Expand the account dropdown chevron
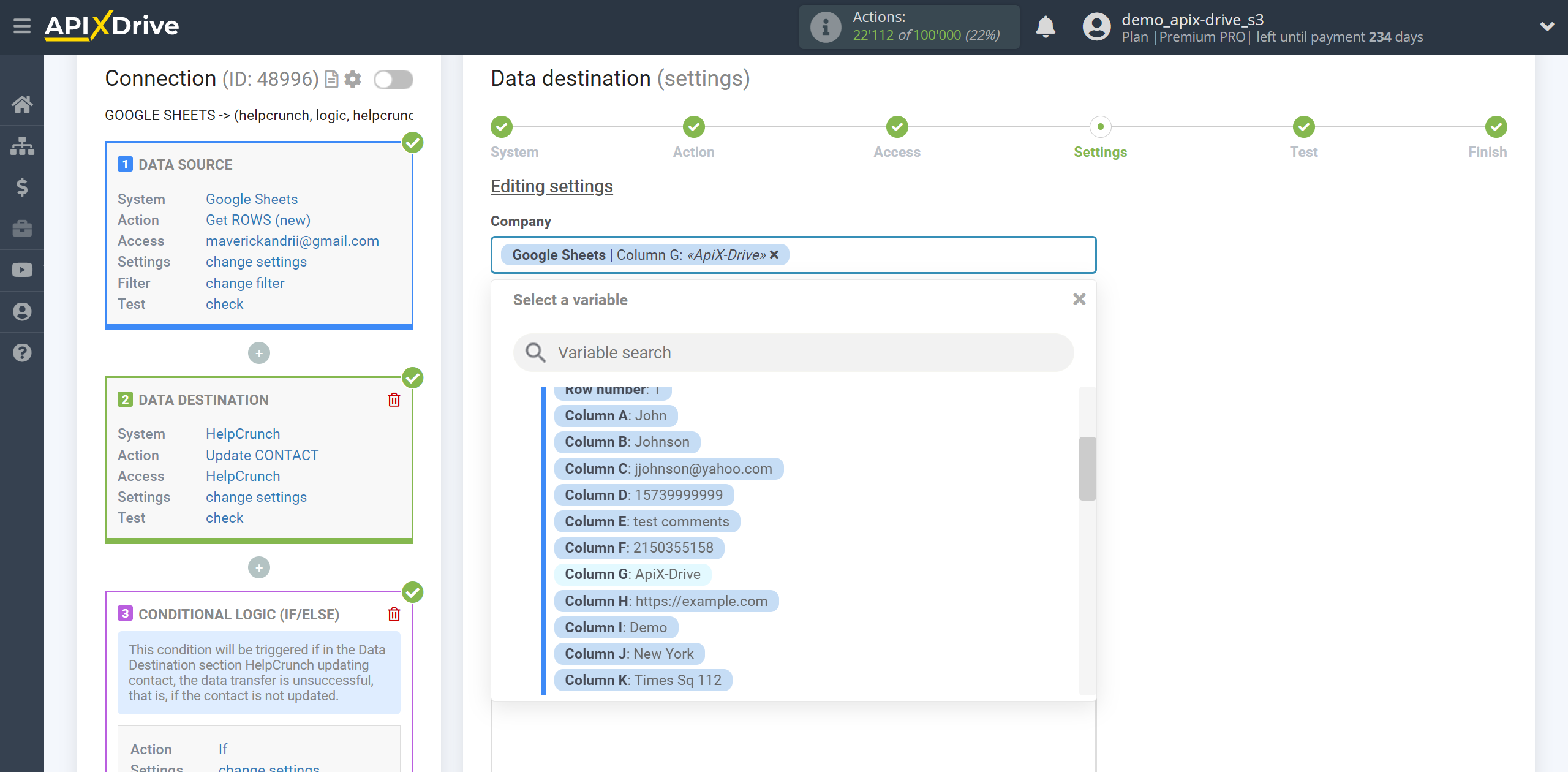 [x=1547, y=27]
